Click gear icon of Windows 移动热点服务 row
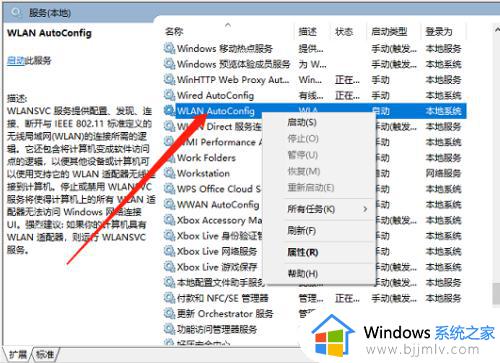The height and width of the screenshot is (363, 500). [169, 48]
